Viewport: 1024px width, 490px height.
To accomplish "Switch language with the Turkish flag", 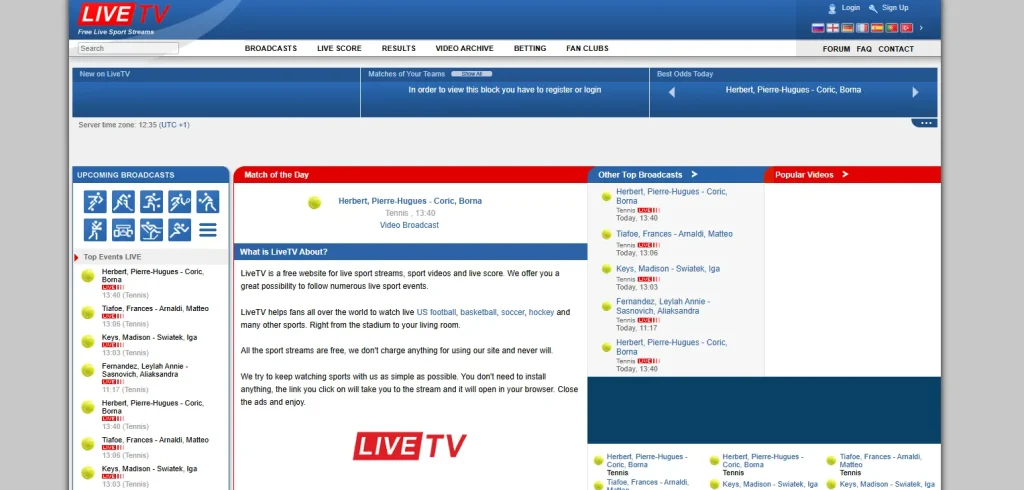I will pyautogui.click(x=906, y=28).
